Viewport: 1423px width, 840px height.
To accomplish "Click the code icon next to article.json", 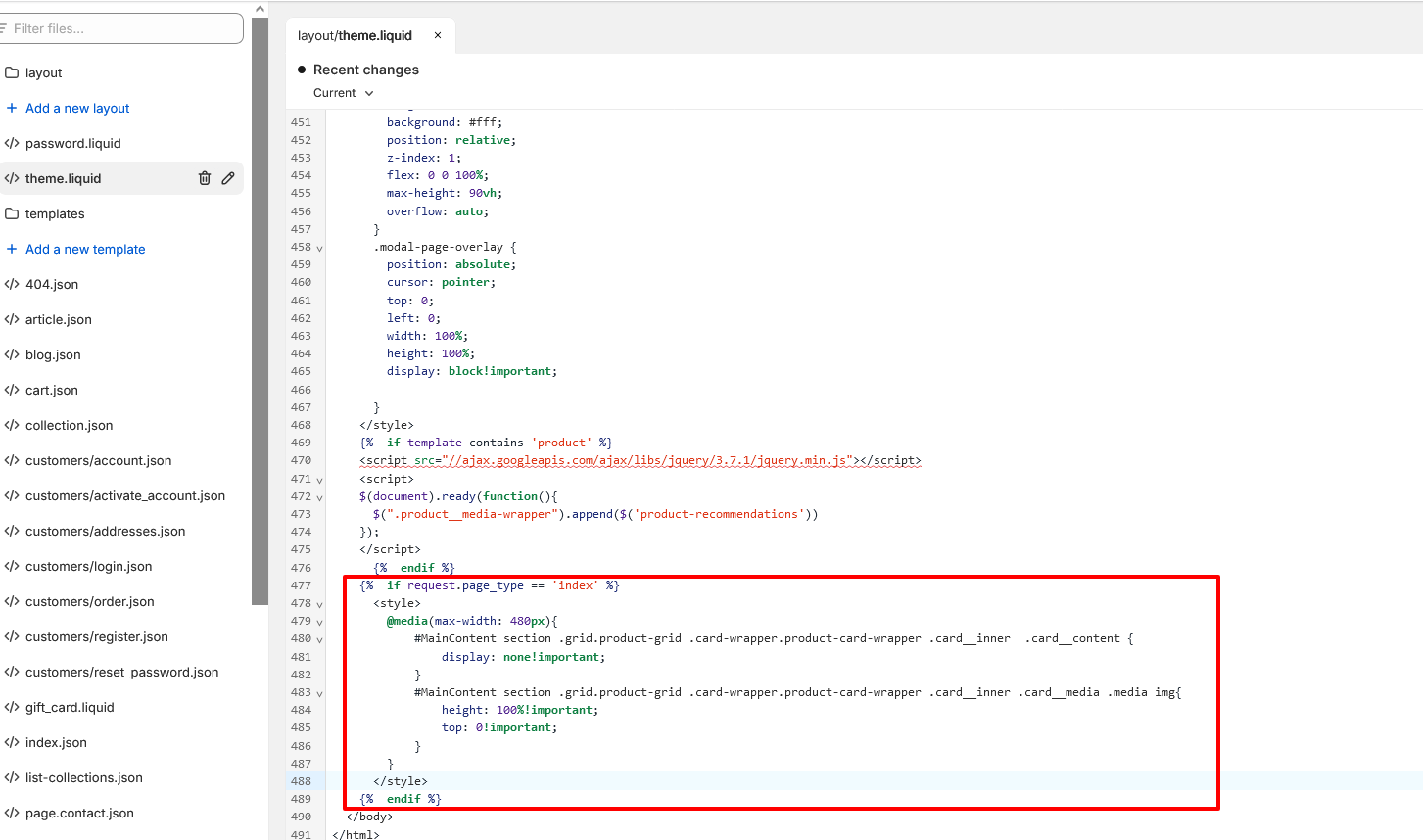I will [x=12, y=319].
